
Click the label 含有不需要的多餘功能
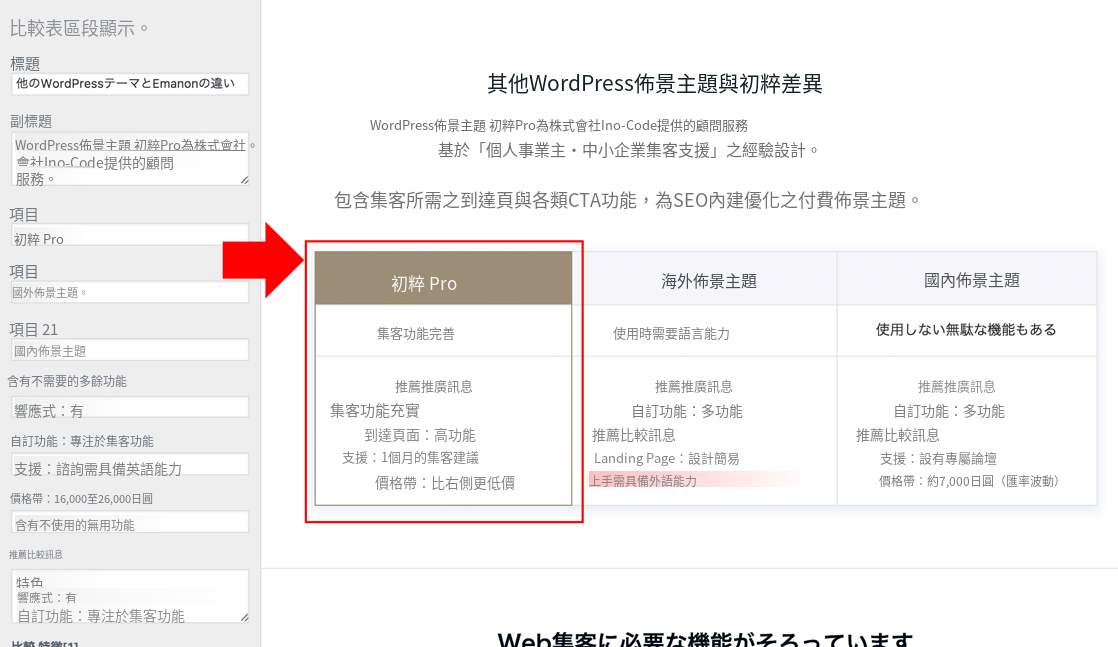coord(67,382)
